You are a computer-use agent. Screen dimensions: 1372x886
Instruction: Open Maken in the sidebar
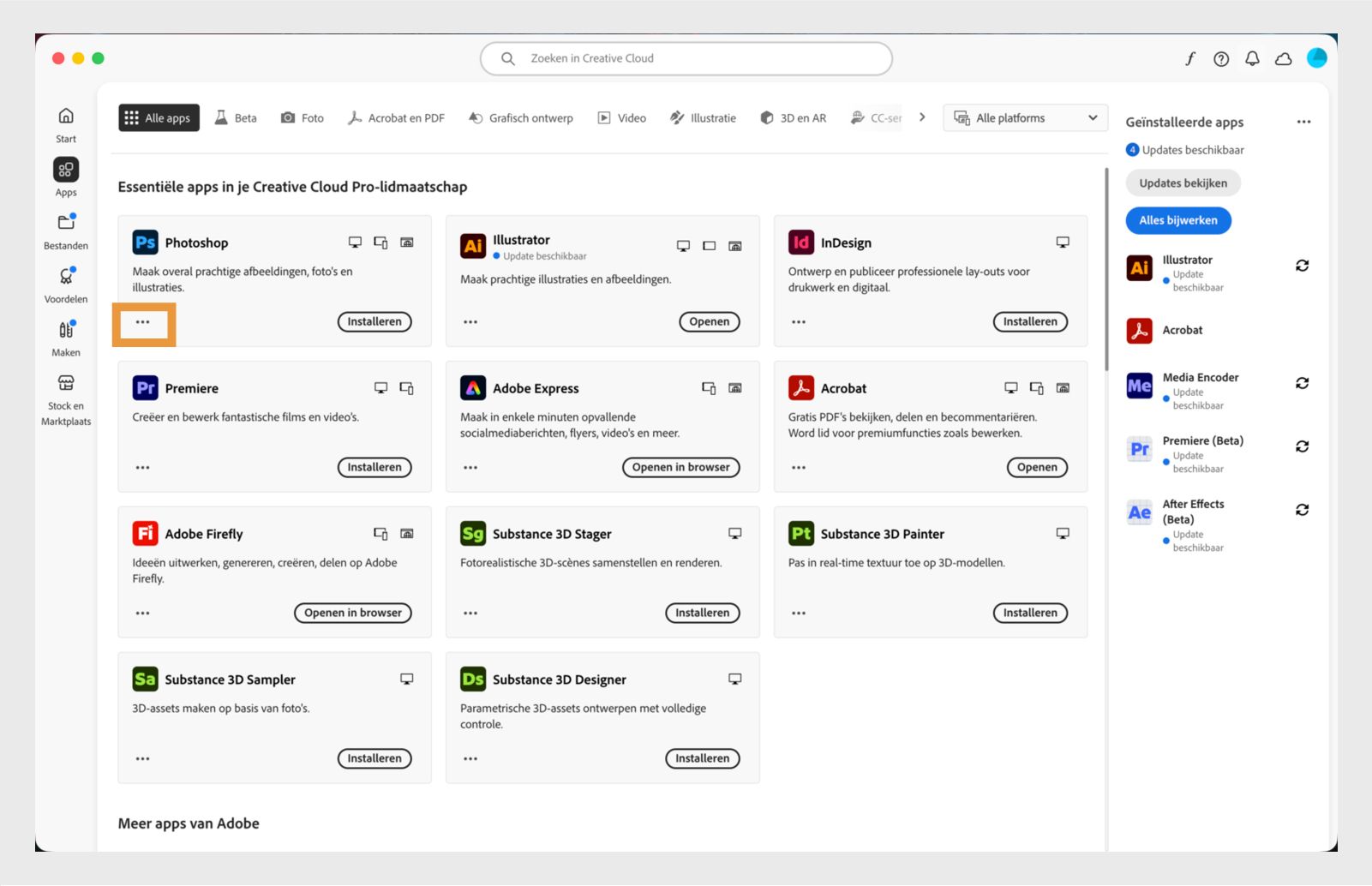click(66, 338)
